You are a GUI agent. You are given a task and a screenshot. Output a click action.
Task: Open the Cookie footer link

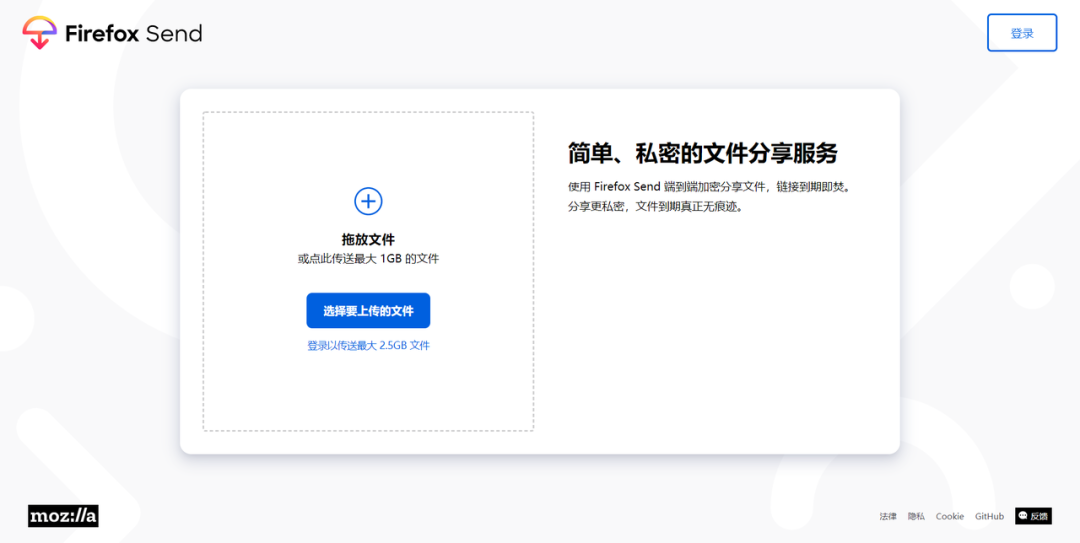[x=950, y=516]
